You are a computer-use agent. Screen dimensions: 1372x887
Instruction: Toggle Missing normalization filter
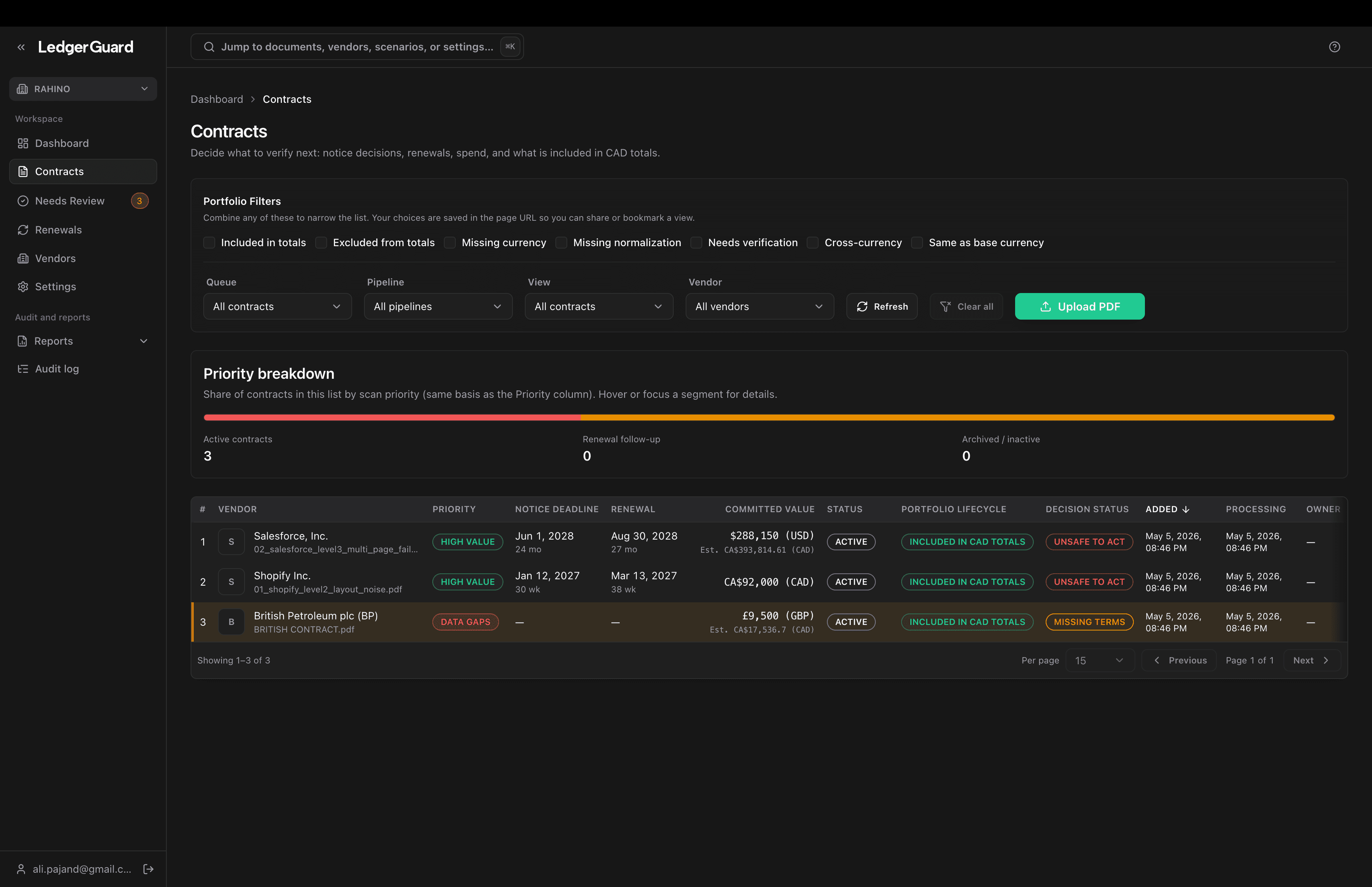[561, 243]
